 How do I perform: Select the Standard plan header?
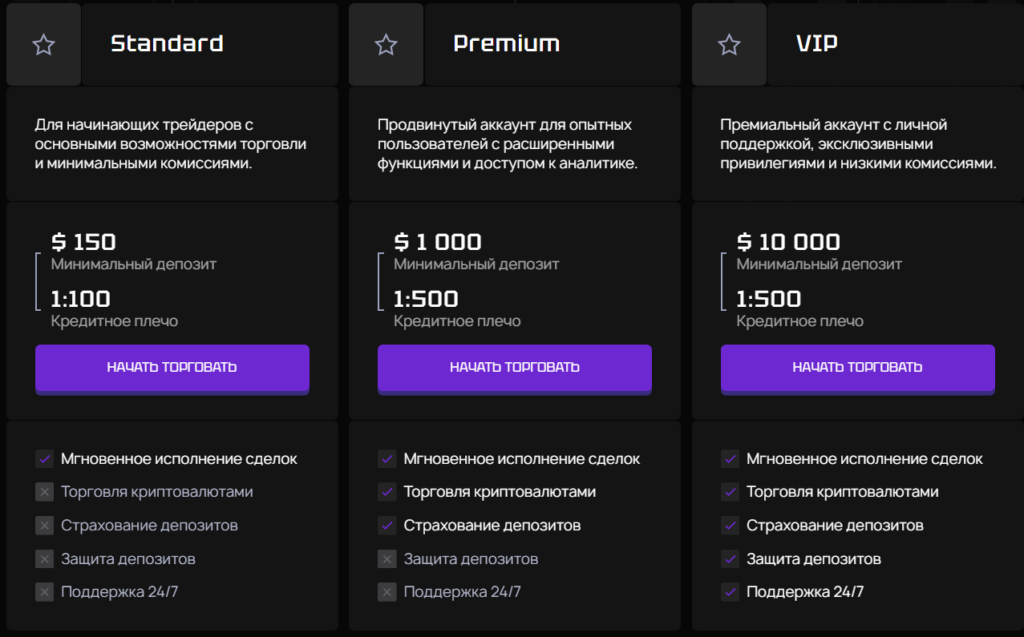pyautogui.click(x=166, y=44)
